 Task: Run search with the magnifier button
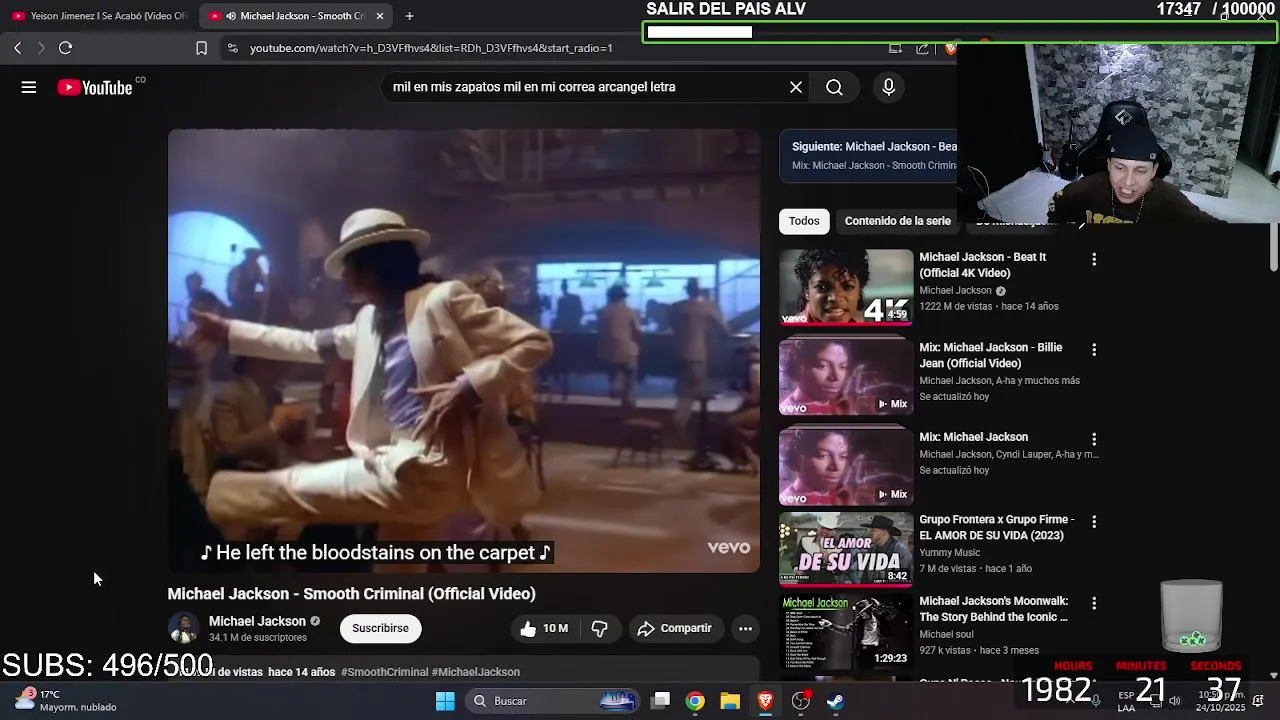(x=834, y=87)
